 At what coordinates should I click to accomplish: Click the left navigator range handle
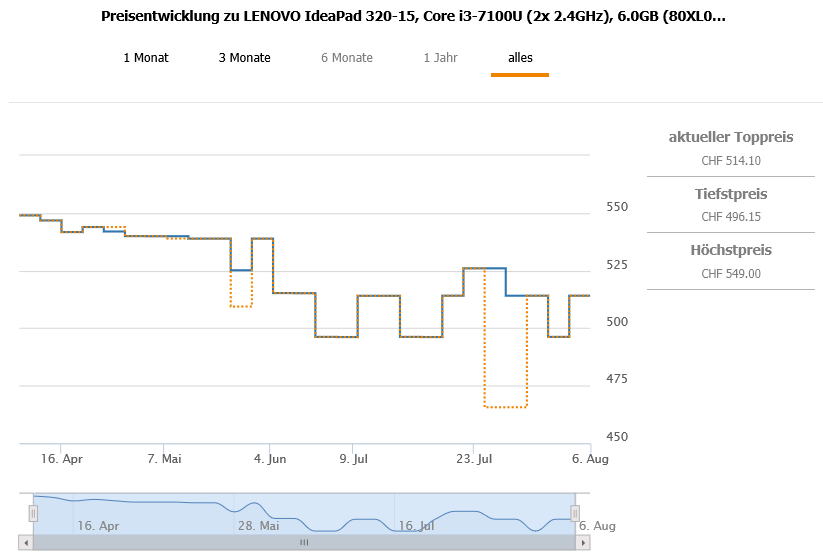[33, 513]
